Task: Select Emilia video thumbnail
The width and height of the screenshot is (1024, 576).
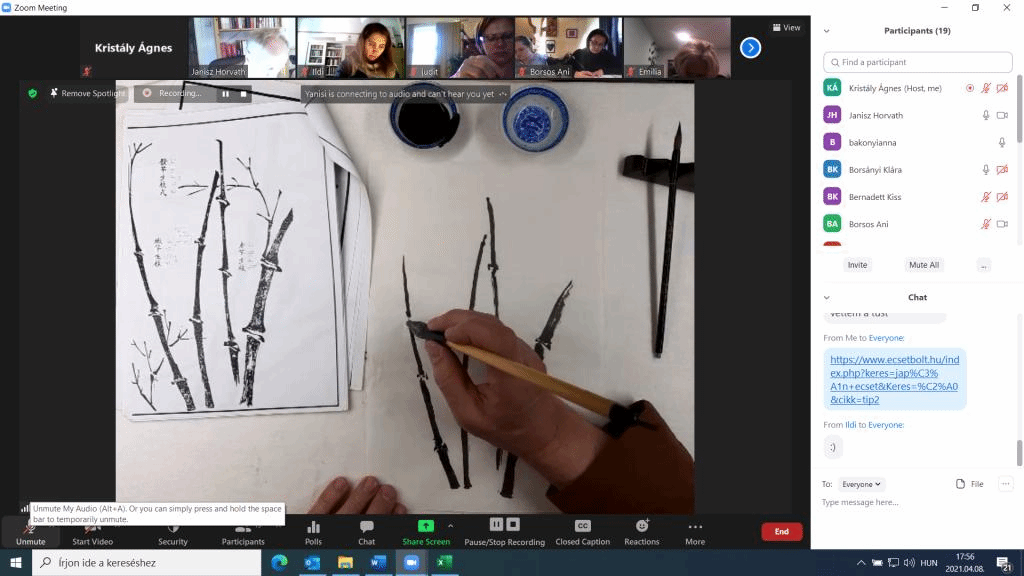Action: click(x=677, y=48)
